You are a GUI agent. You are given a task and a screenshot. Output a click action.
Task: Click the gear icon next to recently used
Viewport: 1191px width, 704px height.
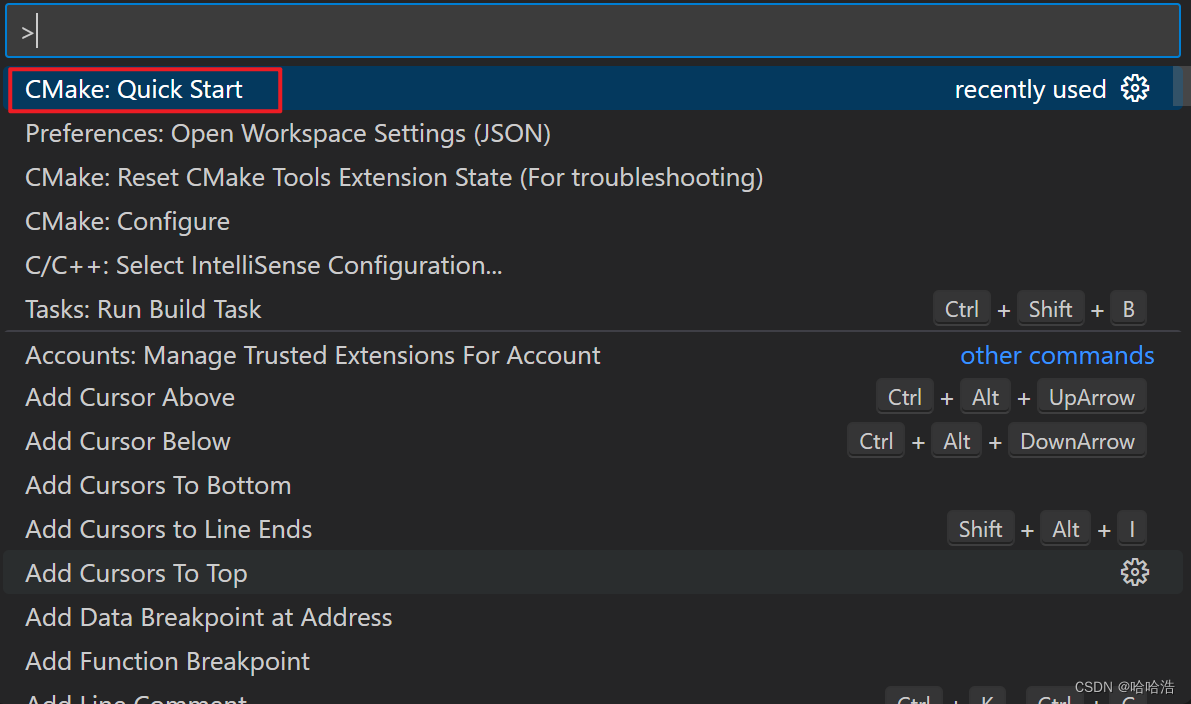pyautogui.click(x=1135, y=89)
